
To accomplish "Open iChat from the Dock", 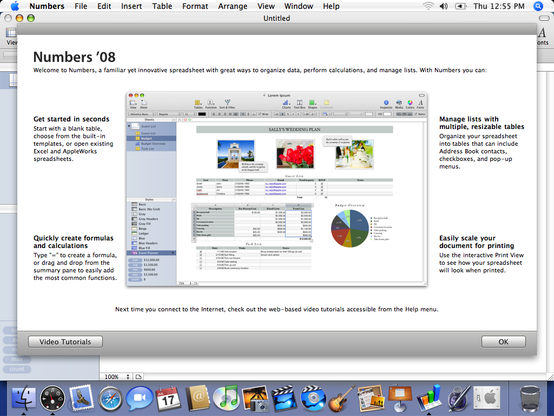I will [139, 398].
